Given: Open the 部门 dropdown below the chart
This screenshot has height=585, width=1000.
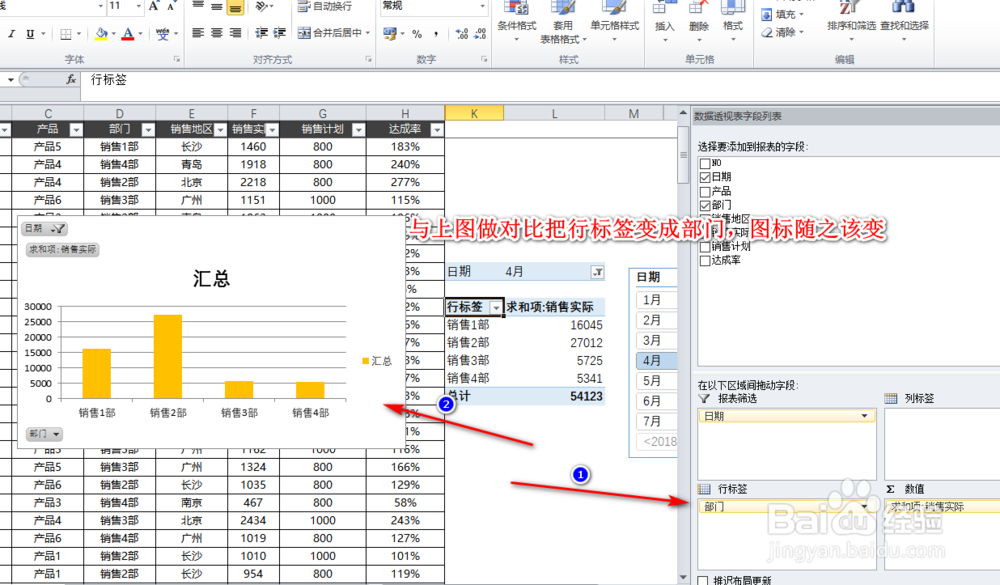Looking at the screenshot, I should 45,433.
